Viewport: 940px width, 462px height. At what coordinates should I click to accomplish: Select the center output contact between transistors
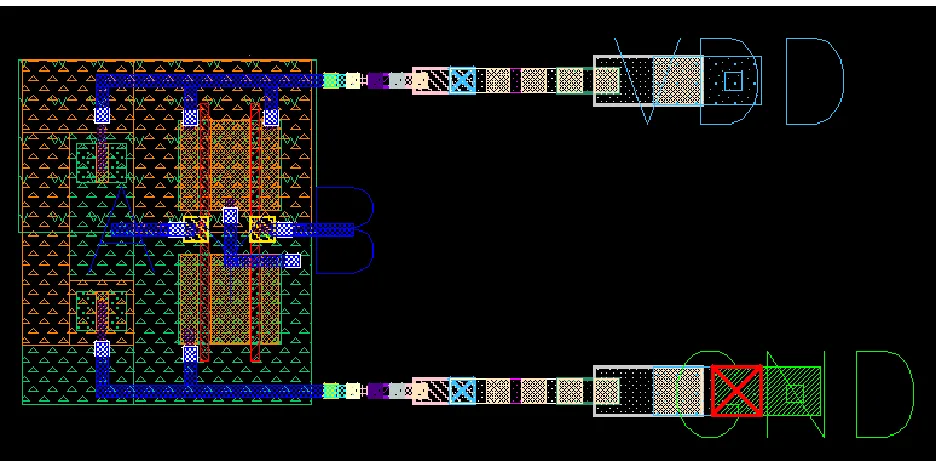click(x=230, y=215)
